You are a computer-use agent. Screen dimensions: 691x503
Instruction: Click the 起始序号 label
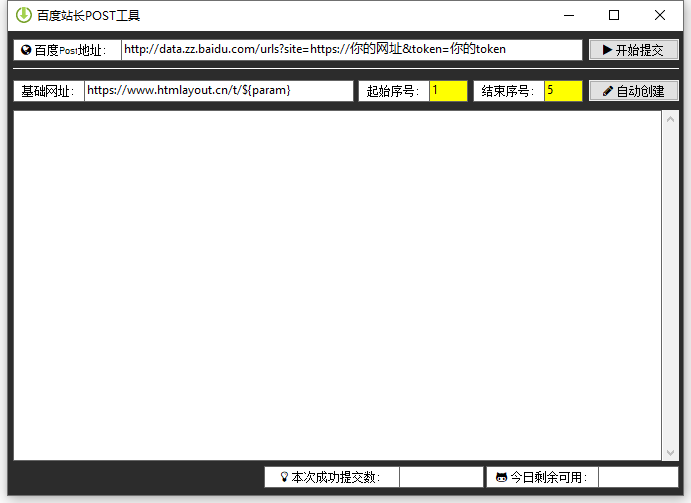click(394, 91)
